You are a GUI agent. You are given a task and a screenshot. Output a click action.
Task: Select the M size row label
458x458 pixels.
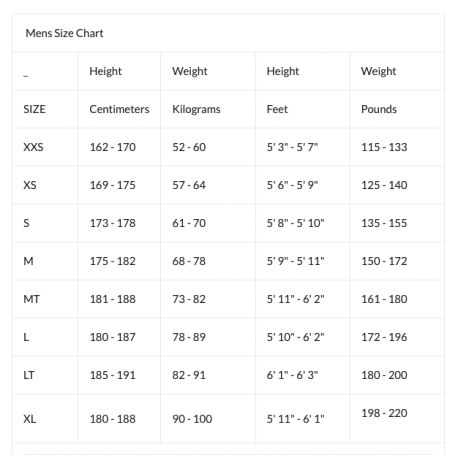[28, 261]
